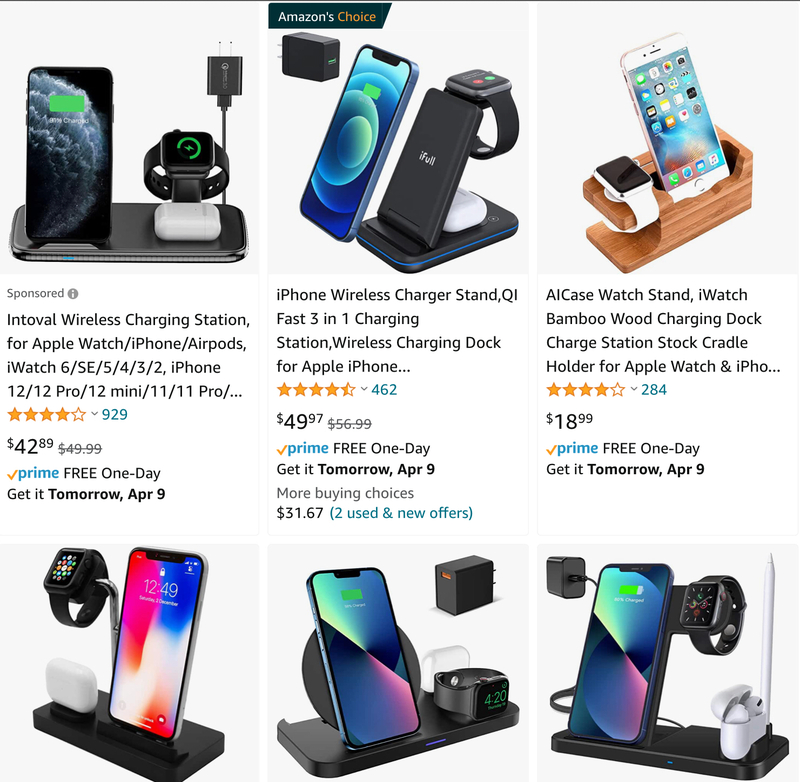Open the charging station with Apple Pencil image
The height and width of the screenshot is (782, 800).
point(668,663)
